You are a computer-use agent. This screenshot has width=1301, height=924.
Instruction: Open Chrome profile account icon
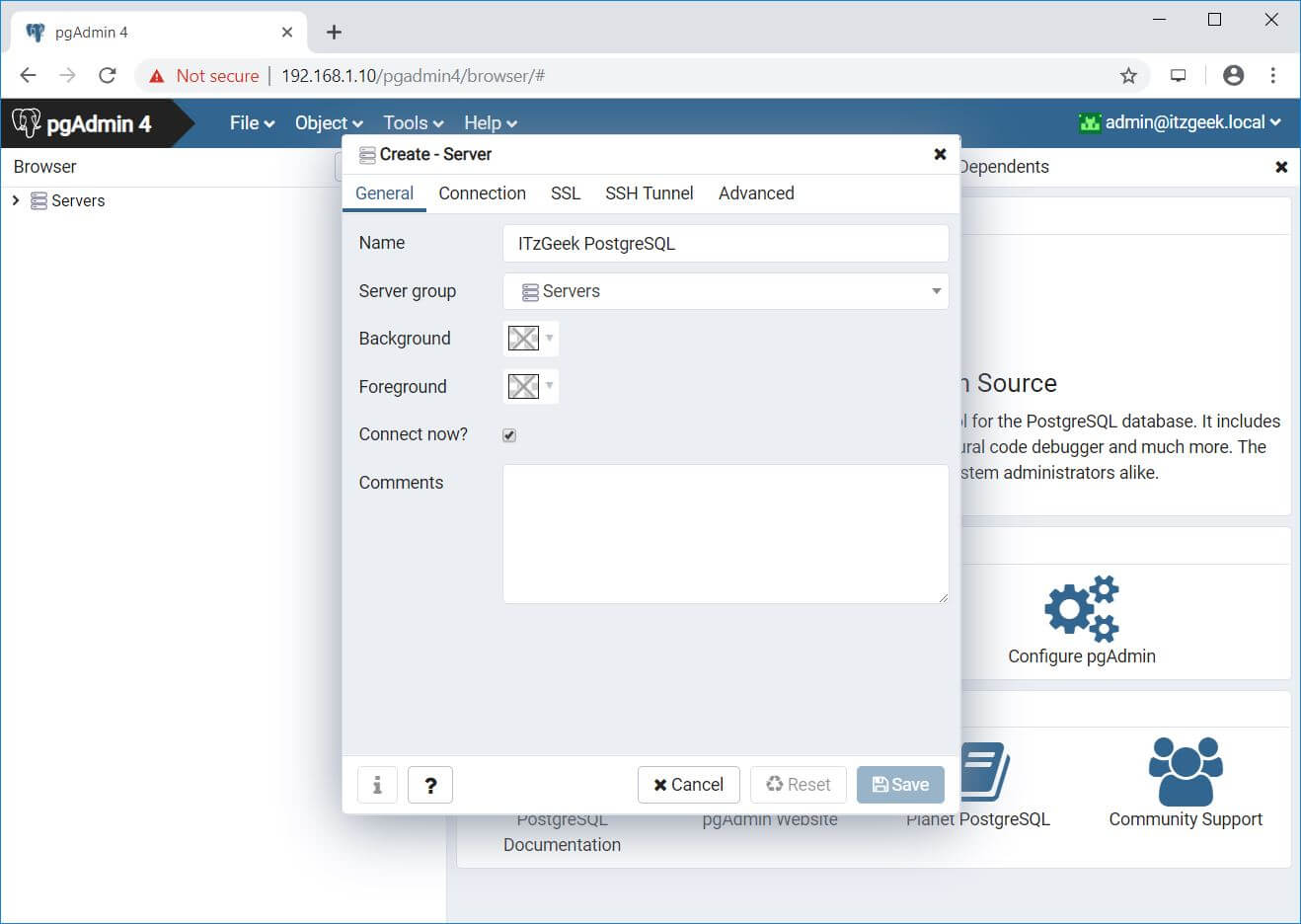(x=1233, y=76)
